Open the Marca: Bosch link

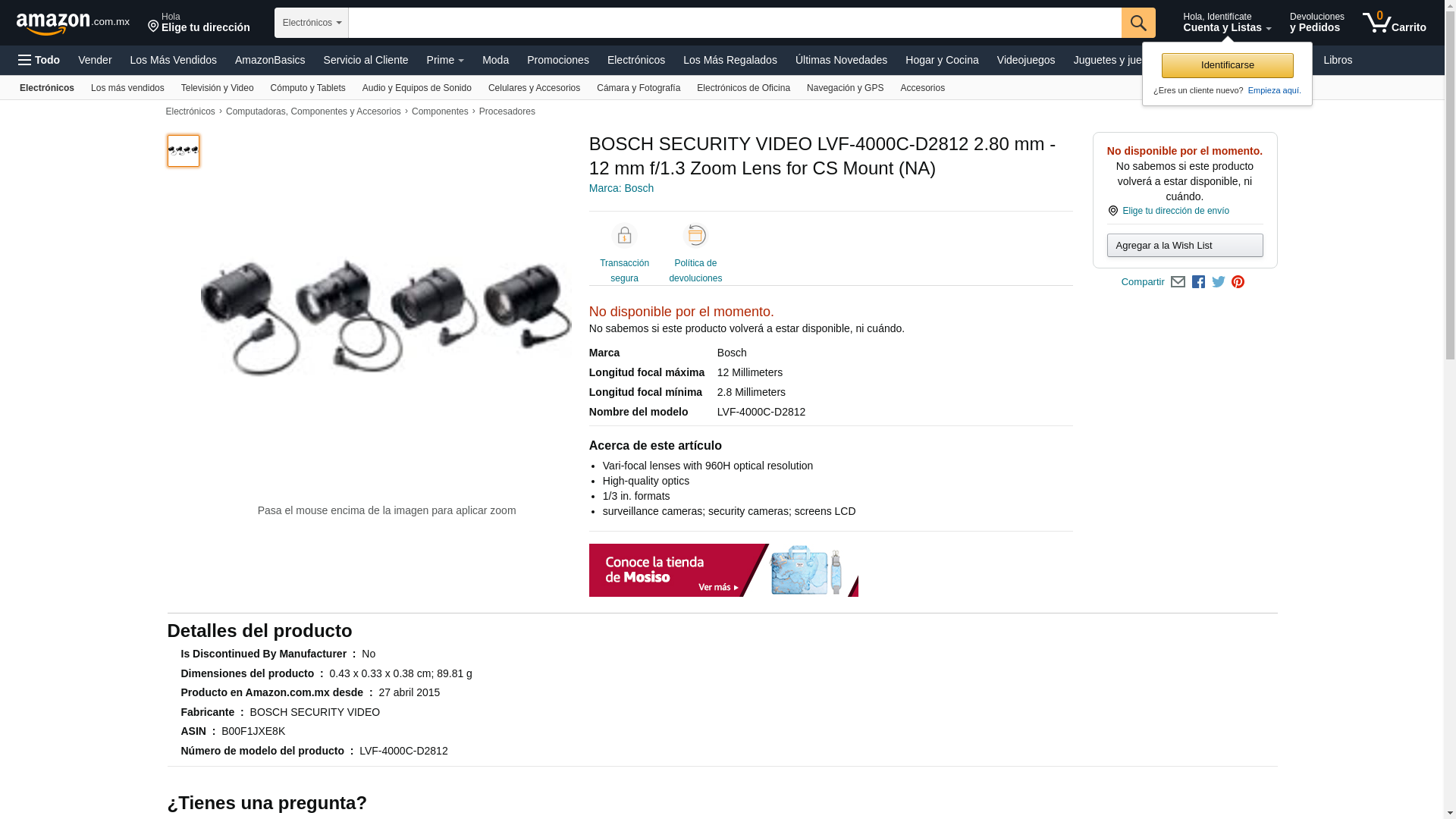pyautogui.click(x=621, y=188)
